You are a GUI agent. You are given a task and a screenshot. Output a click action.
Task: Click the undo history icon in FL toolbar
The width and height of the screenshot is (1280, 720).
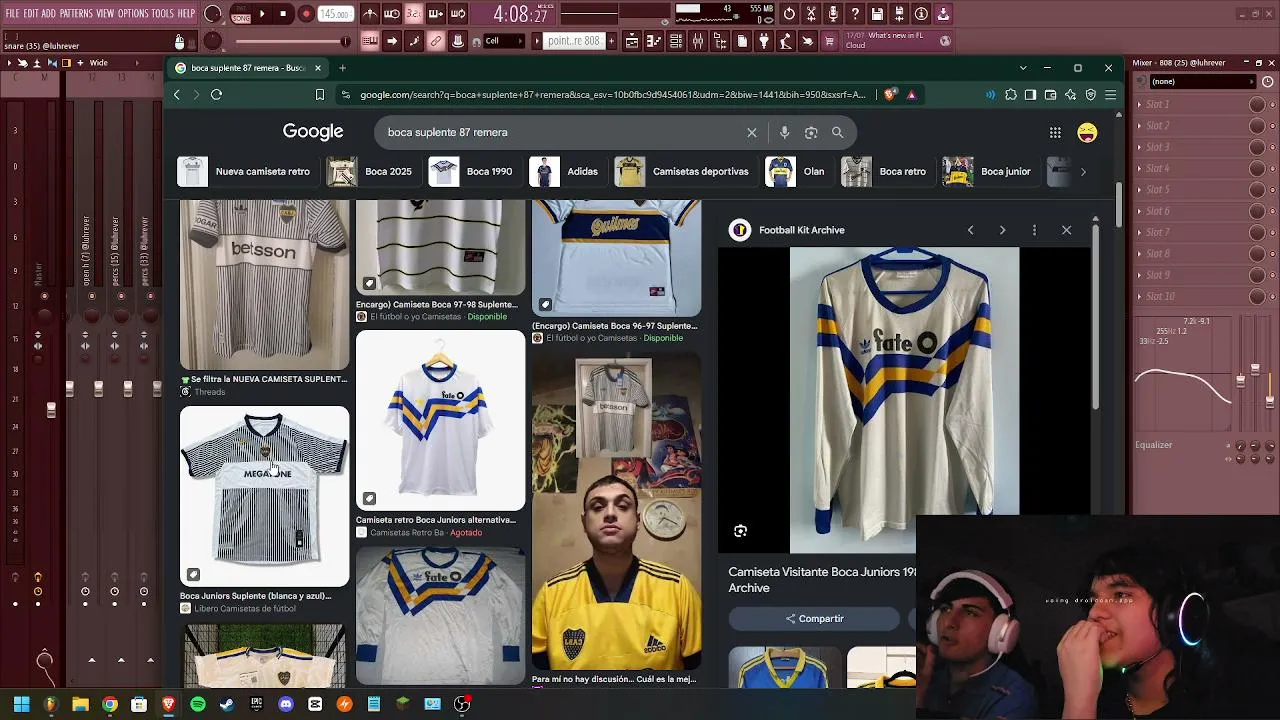point(789,14)
